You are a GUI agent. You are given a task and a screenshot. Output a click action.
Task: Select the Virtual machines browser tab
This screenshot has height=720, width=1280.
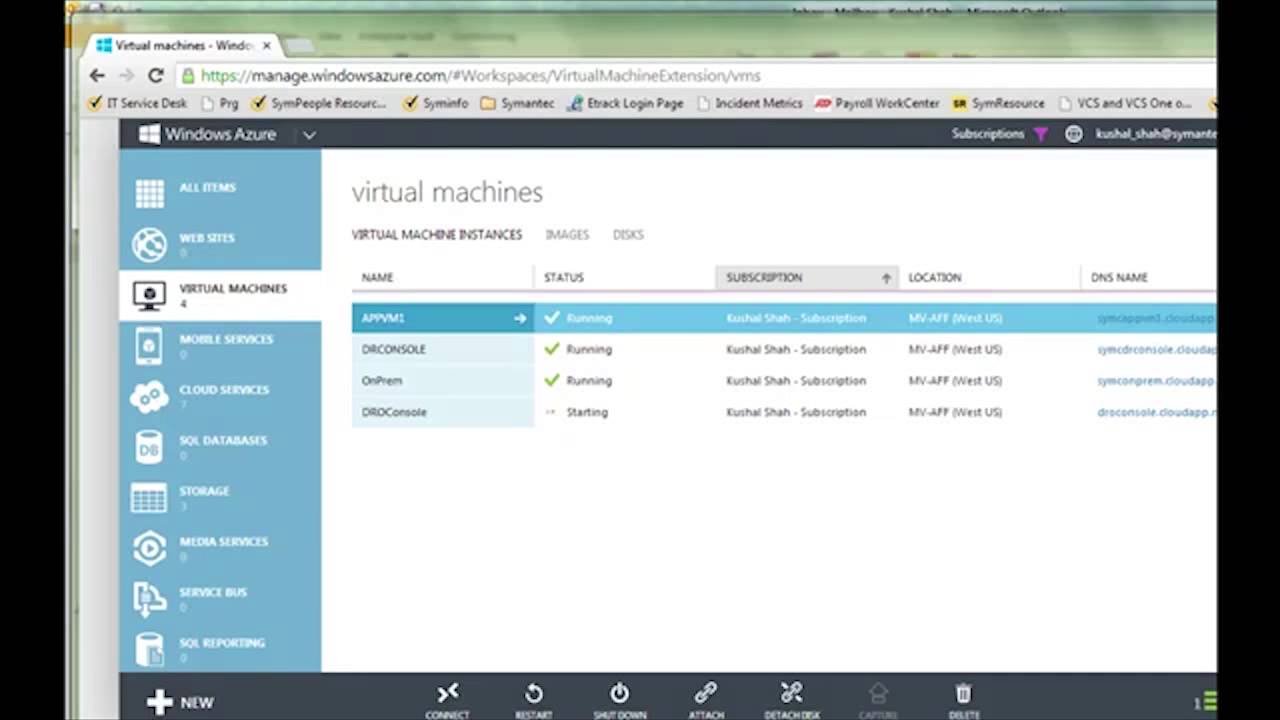pyautogui.click(x=182, y=46)
